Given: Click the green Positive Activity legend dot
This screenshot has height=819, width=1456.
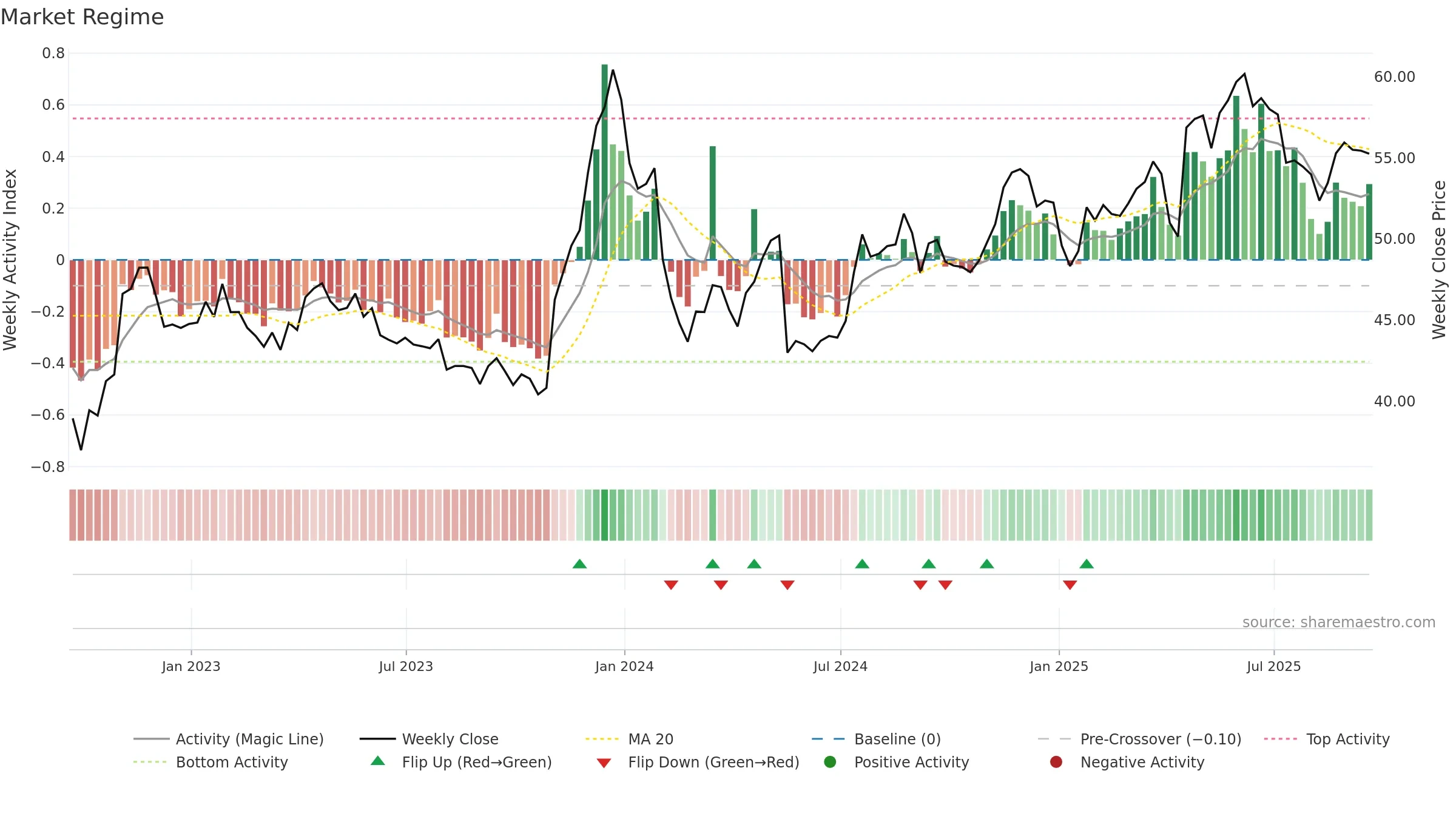Looking at the screenshot, I should pos(831,762).
